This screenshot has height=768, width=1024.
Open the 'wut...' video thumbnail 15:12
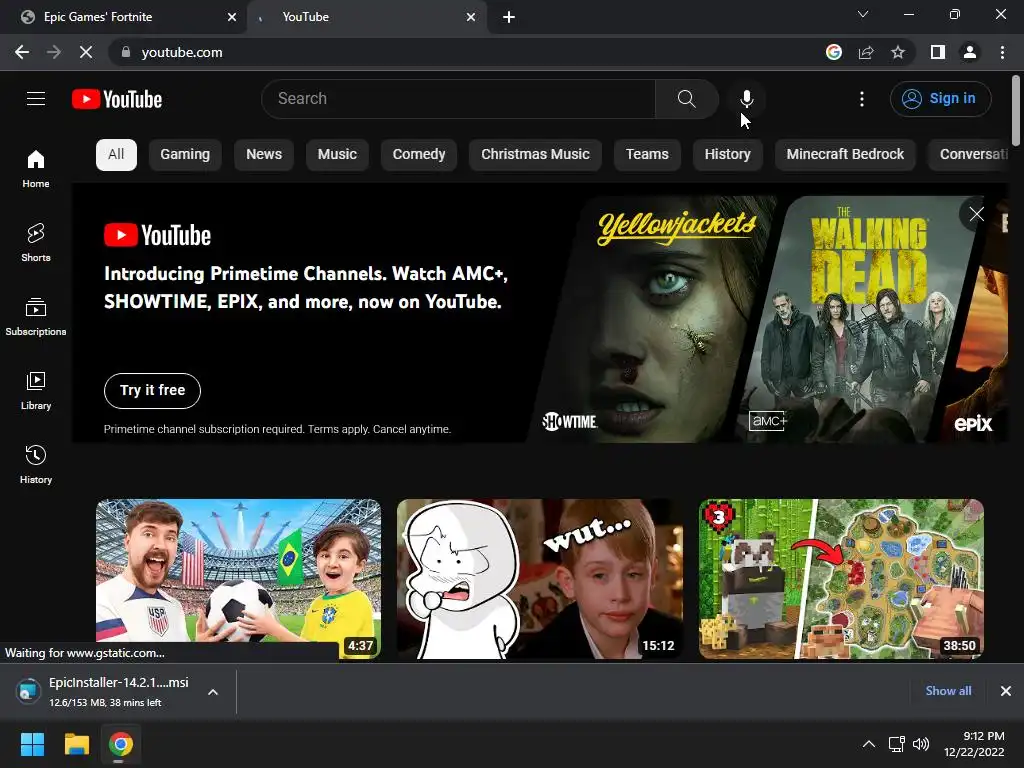(x=540, y=579)
